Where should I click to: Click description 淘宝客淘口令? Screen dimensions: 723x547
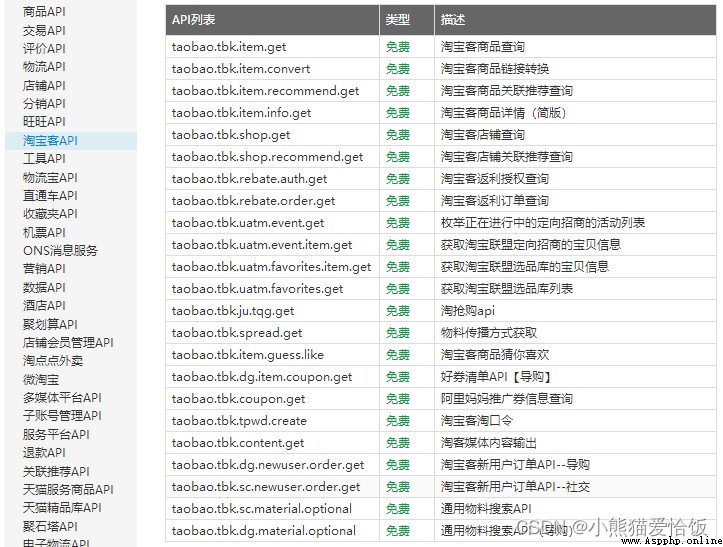point(477,421)
